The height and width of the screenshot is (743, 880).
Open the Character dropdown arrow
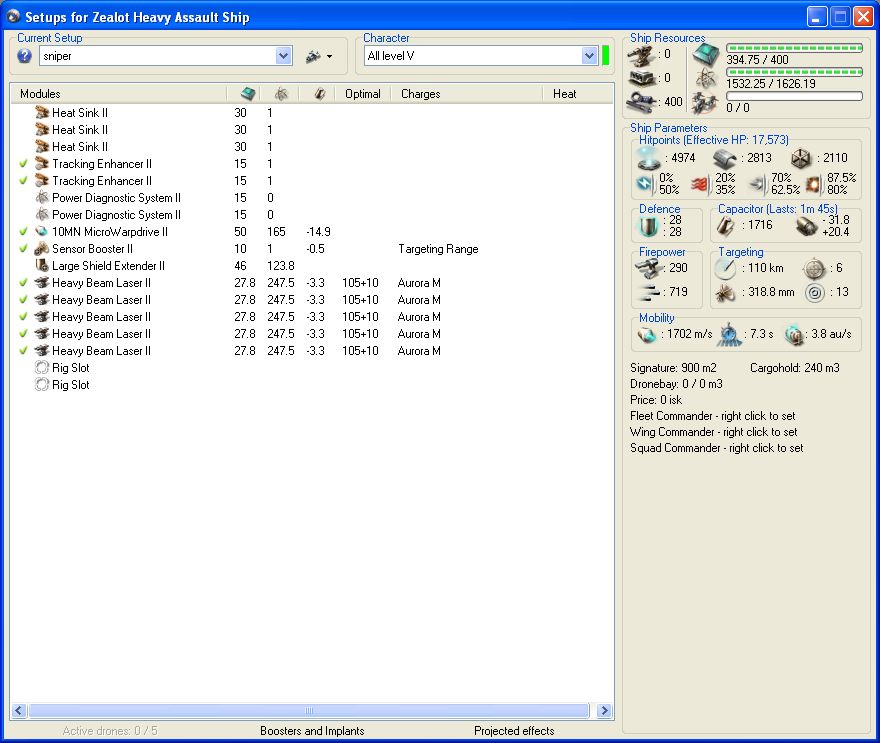(x=589, y=56)
